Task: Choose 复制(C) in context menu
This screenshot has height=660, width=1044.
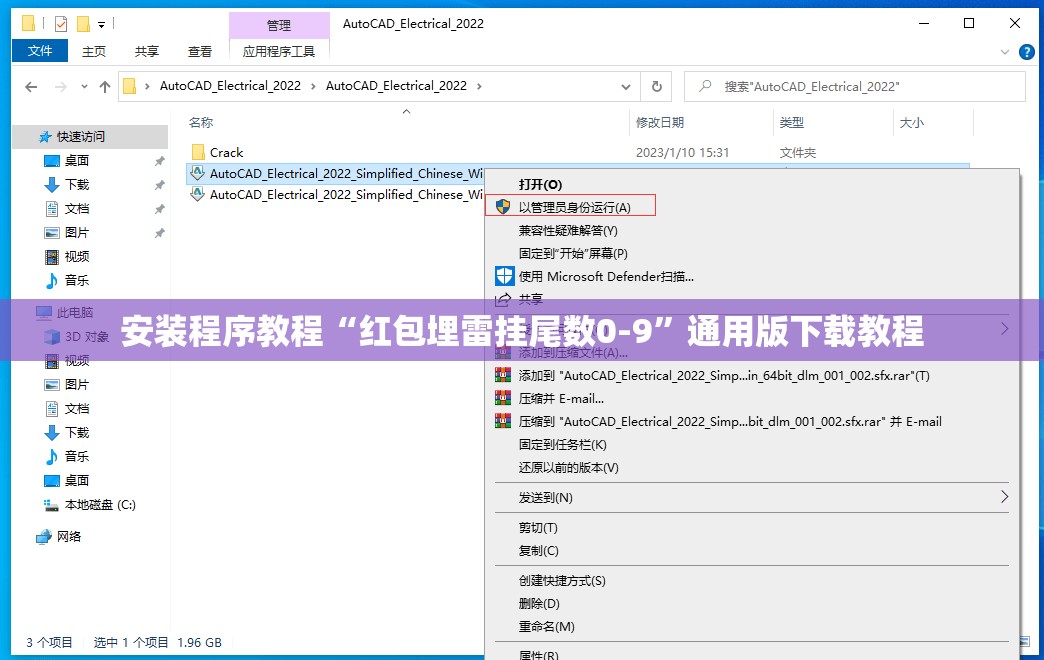Action: (x=538, y=551)
